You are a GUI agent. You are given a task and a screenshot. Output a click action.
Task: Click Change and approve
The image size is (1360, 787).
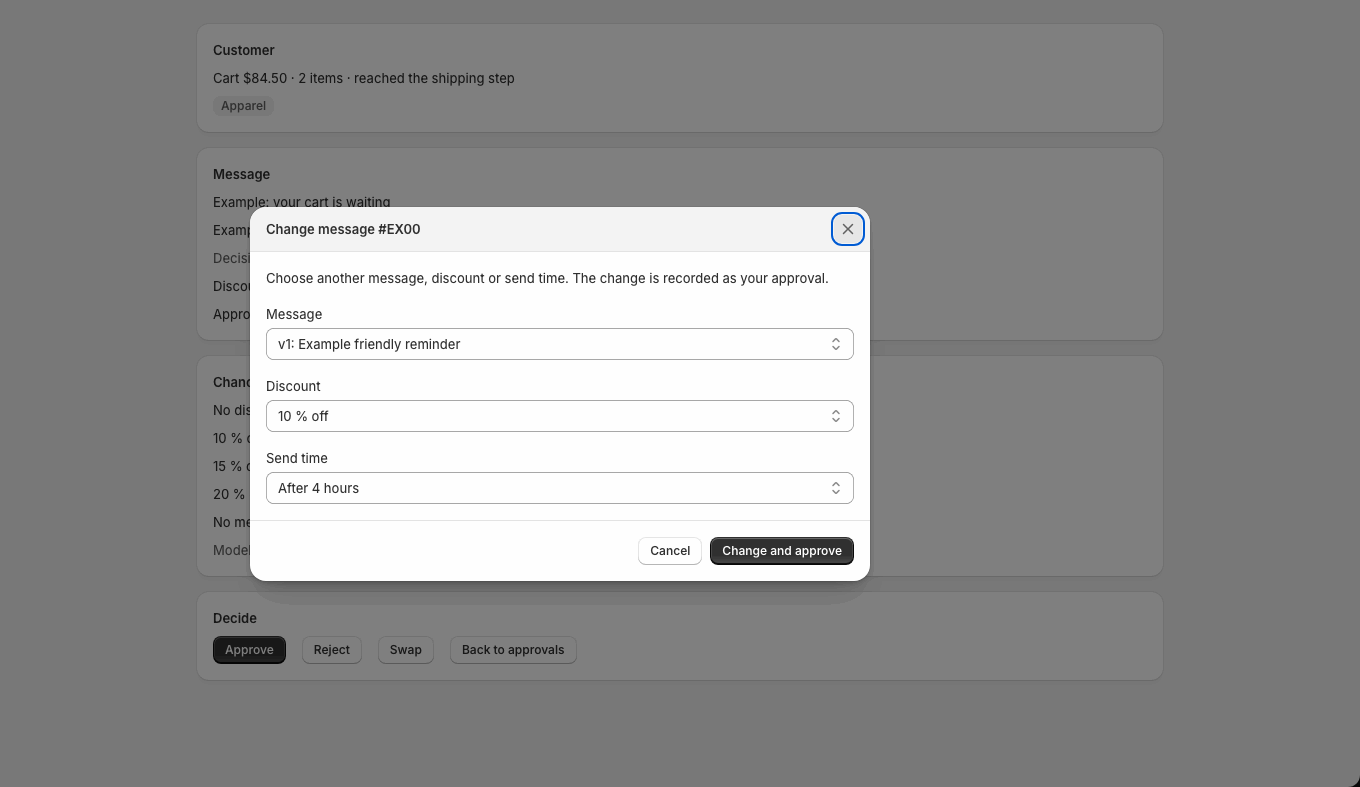(782, 551)
